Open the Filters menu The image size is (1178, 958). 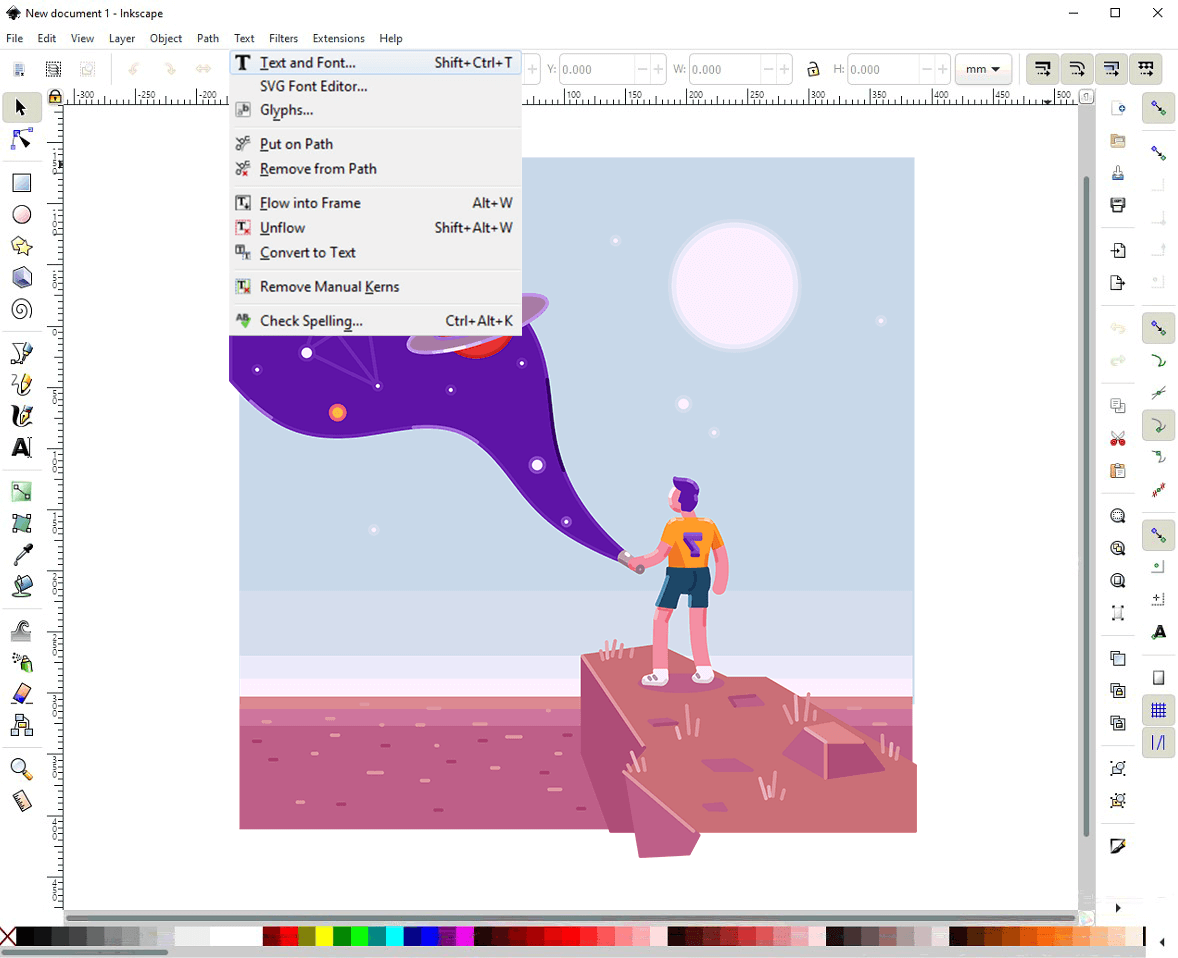tap(283, 38)
